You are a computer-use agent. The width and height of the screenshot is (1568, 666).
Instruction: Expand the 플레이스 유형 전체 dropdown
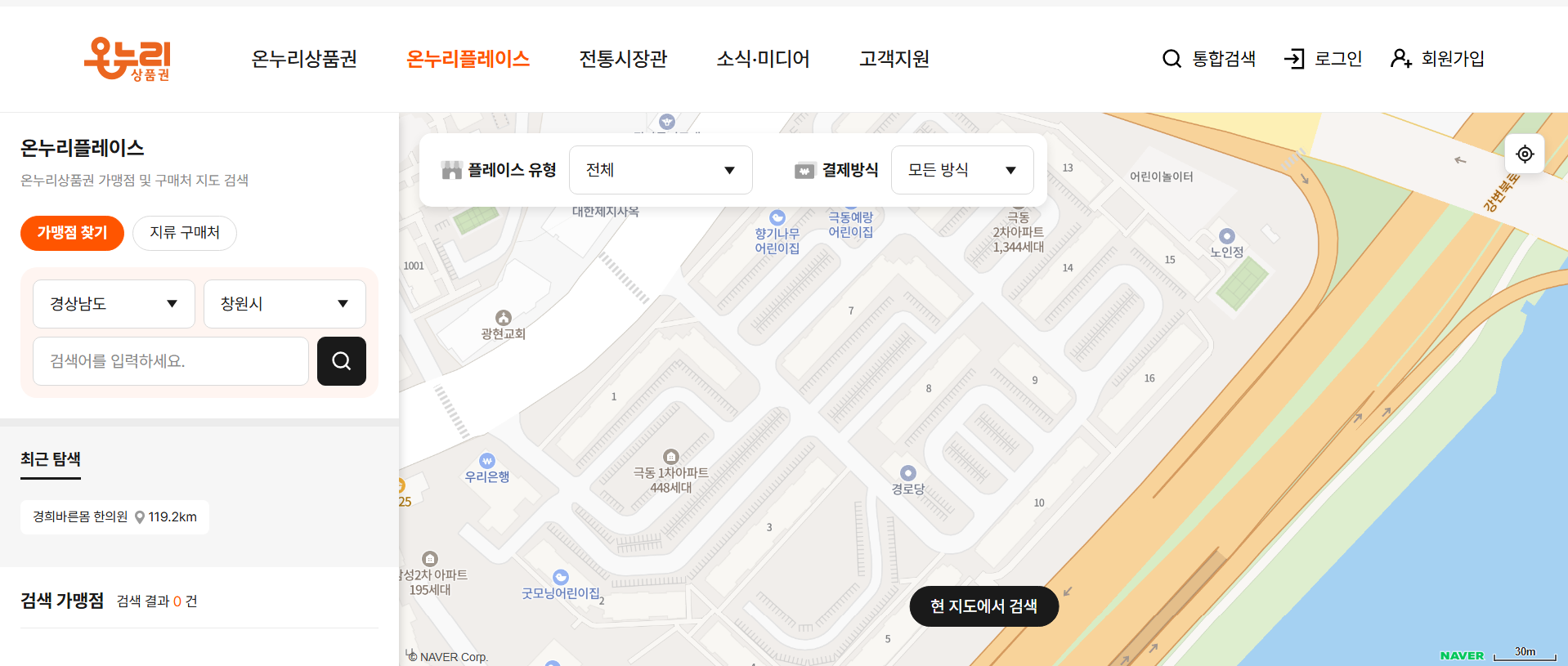pyautogui.click(x=661, y=170)
